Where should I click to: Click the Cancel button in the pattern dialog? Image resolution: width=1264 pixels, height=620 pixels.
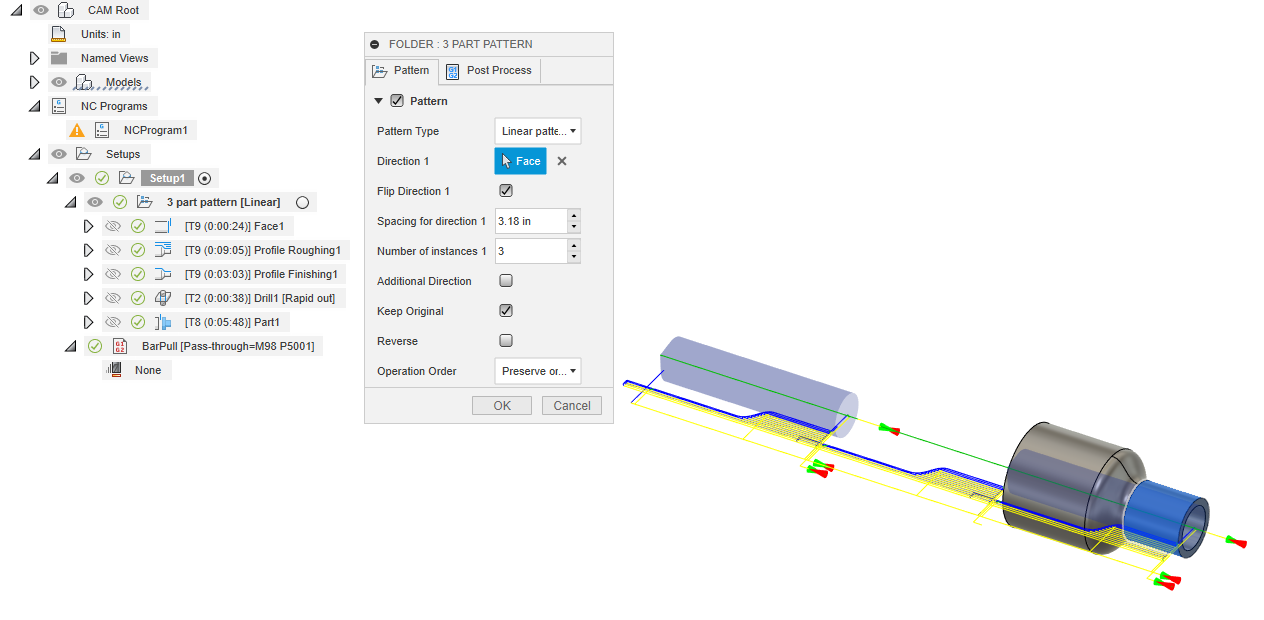(571, 405)
